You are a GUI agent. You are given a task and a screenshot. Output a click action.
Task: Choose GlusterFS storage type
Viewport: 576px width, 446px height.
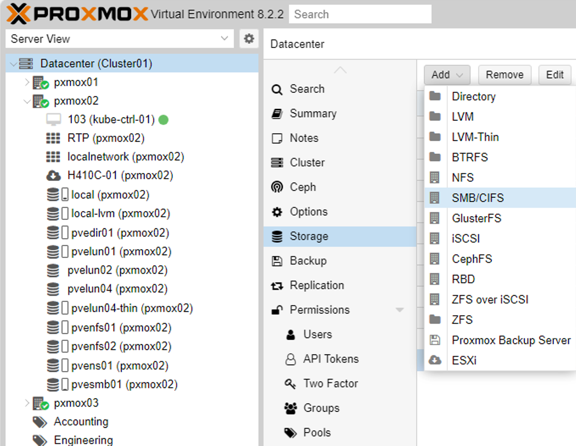click(x=500, y=218)
